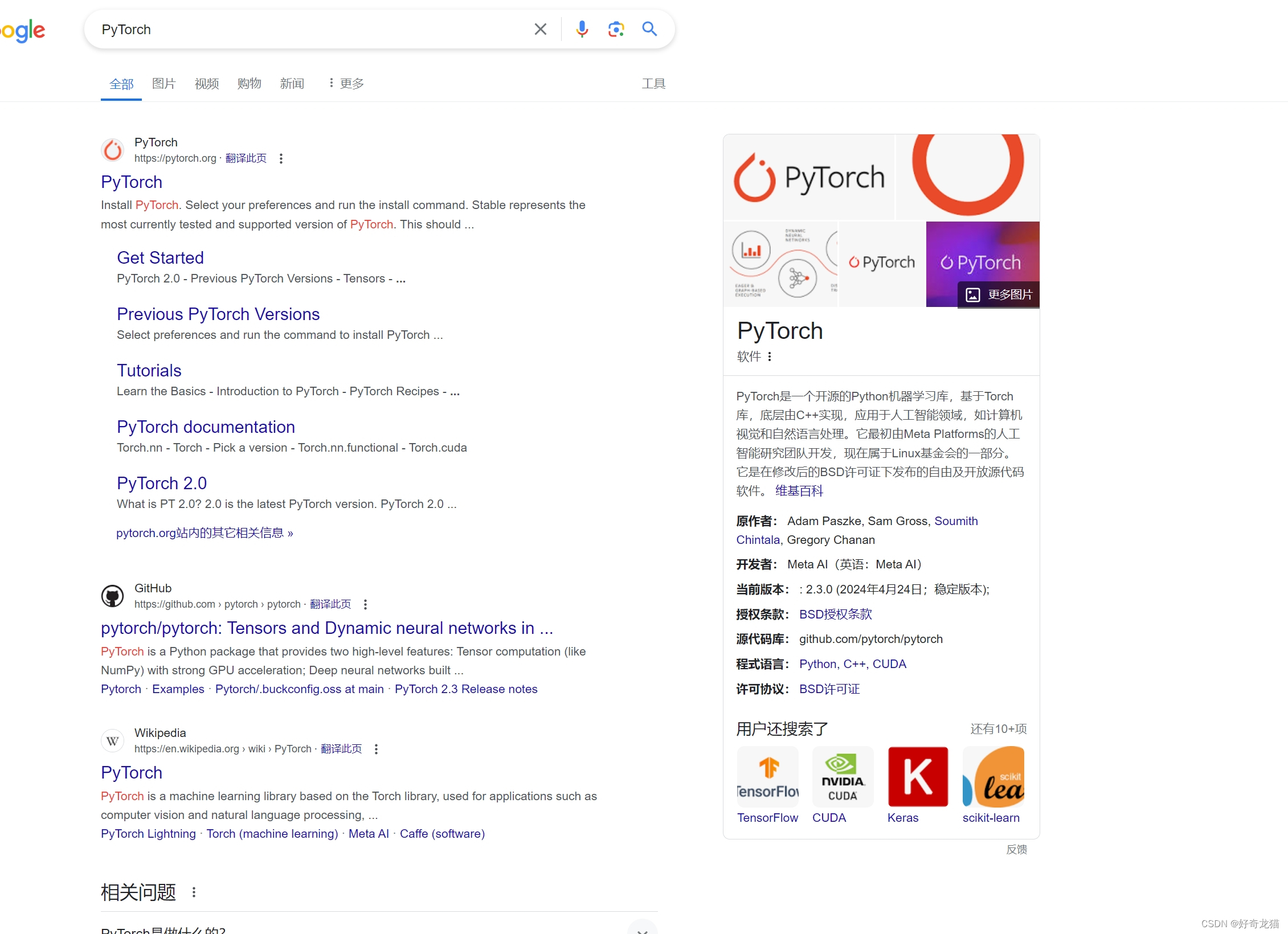Open the pytorch/pytorch GitHub result title

coord(327,628)
